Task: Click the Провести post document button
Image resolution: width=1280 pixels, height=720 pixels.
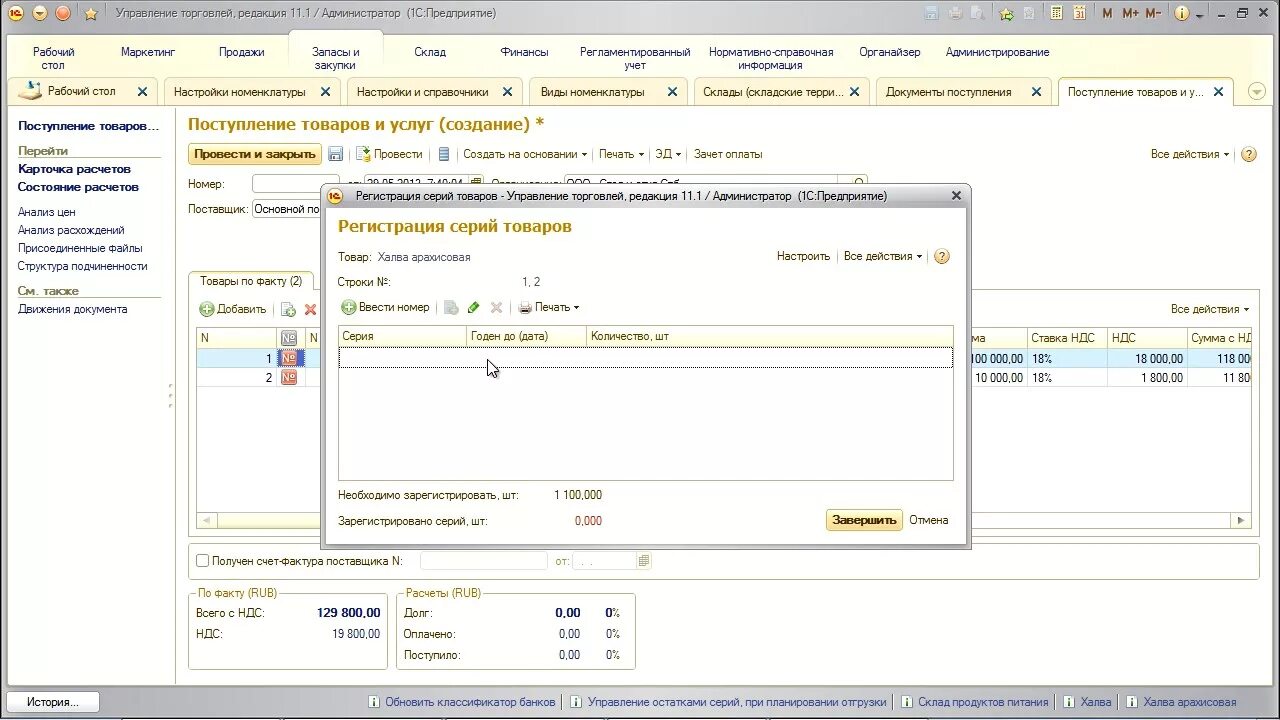Action: [x=389, y=154]
